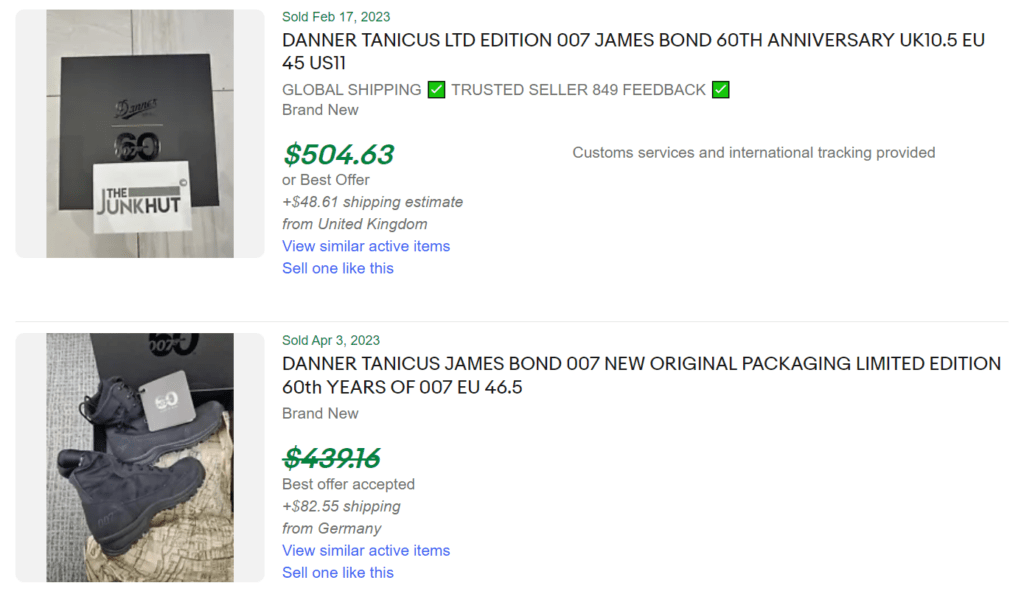The image size is (1024, 594).
Task: Click the Best offer accepted text
Action: pyautogui.click(x=348, y=483)
